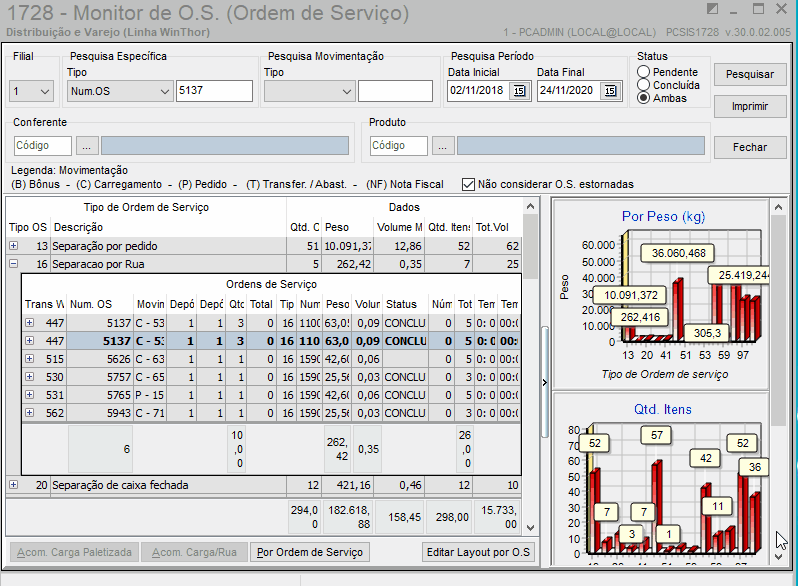Click the 57 label in Qtd. Itens chart
The width and height of the screenshot is (798, 586).
(x=657, y=435)
